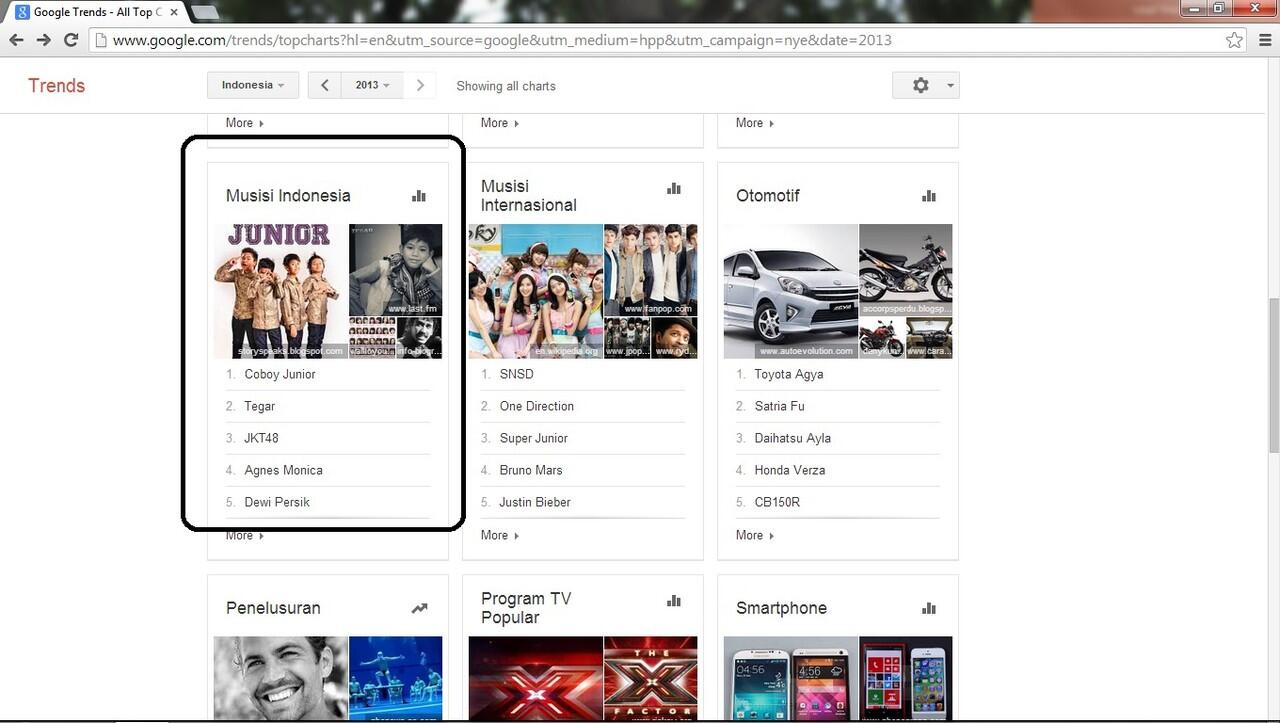Reload the page with the refresh icon
The width and height of the screenshot is (1280, 723).
click(x=71, y=40)
